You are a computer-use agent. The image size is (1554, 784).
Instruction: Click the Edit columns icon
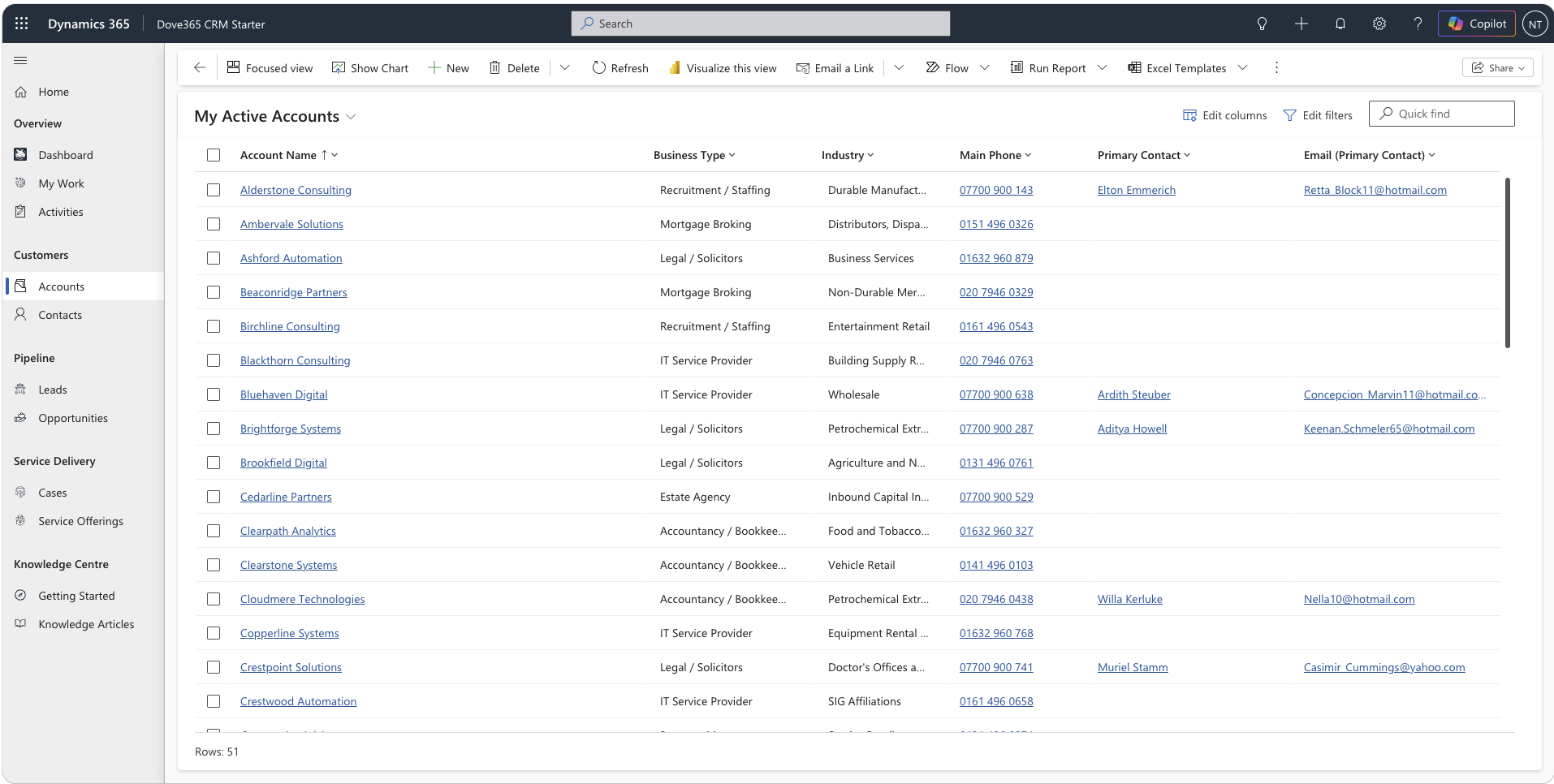tap(1189, 115)
